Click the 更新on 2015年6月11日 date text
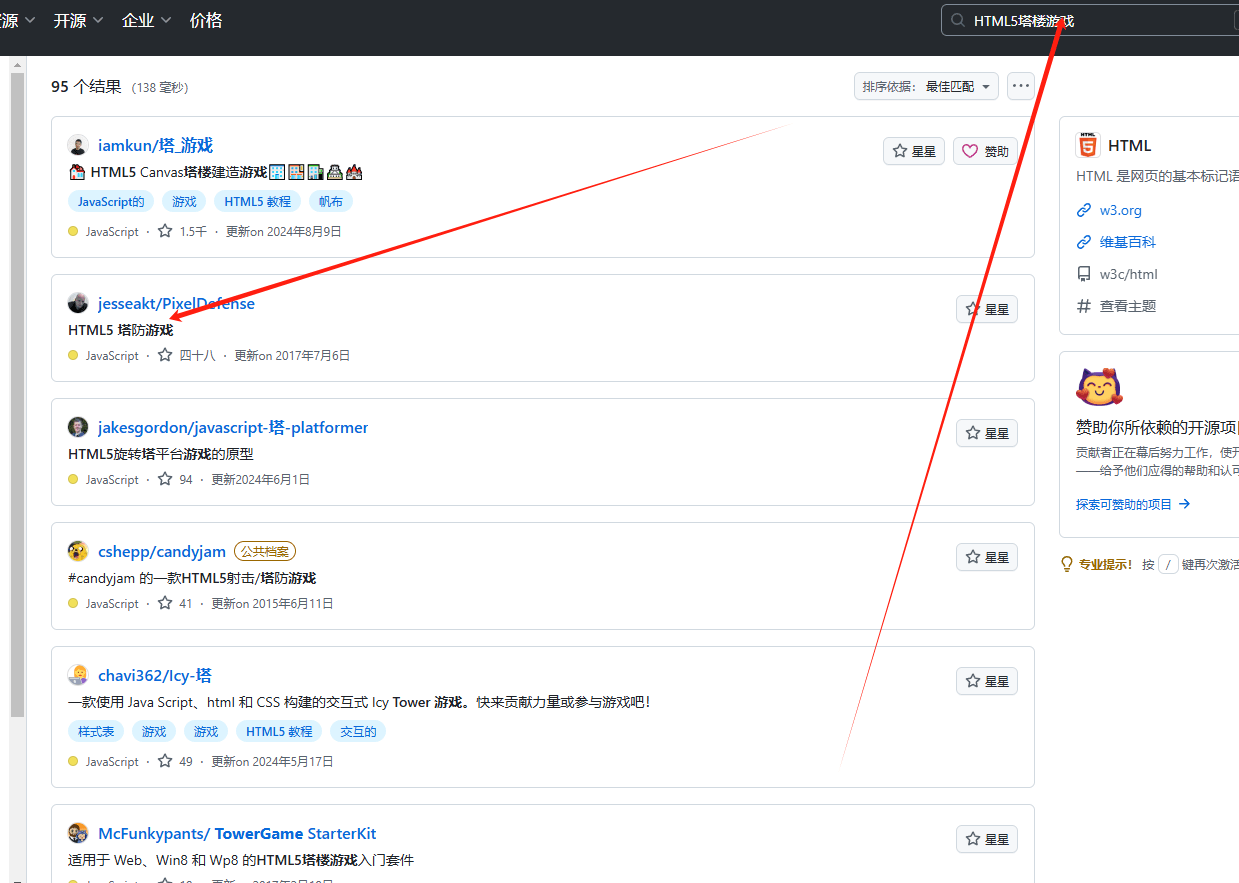This screenshot has height=883, width=1239. [x=272, y=603]
